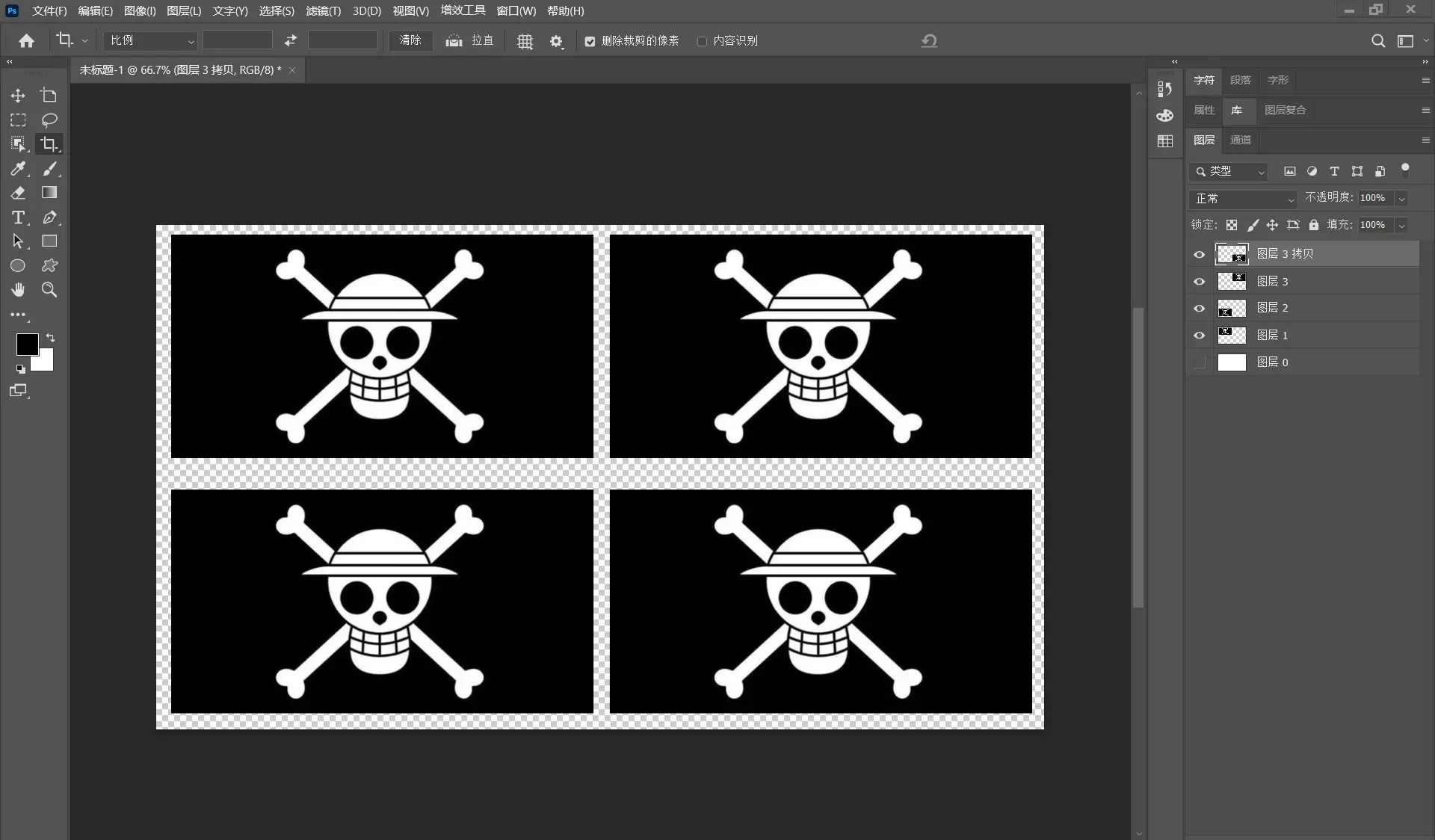Image resolution: width=1435 pixels, height=840 pixels.
Task: Click the Home button in options bar
Action: click(x=26, y=41)
